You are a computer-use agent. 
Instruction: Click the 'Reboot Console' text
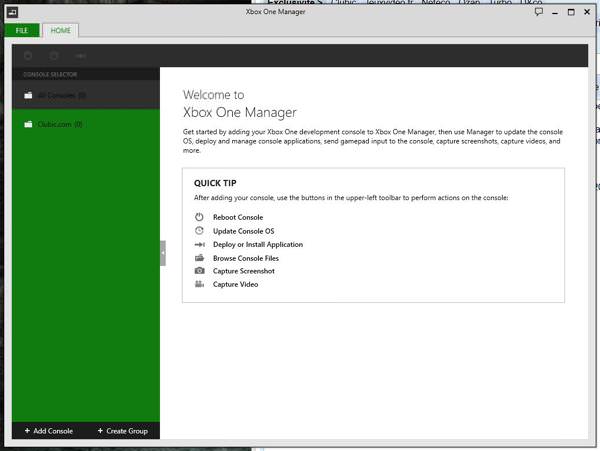[238, 217]
